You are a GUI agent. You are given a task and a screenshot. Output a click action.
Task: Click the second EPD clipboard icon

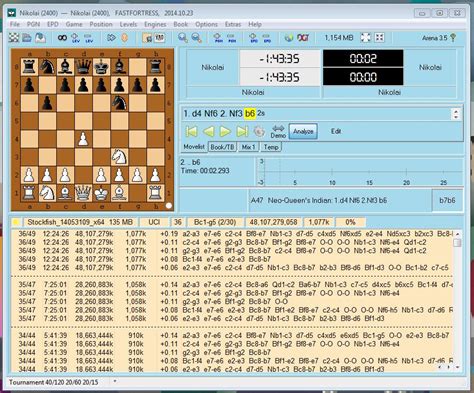tap(267, 38)
